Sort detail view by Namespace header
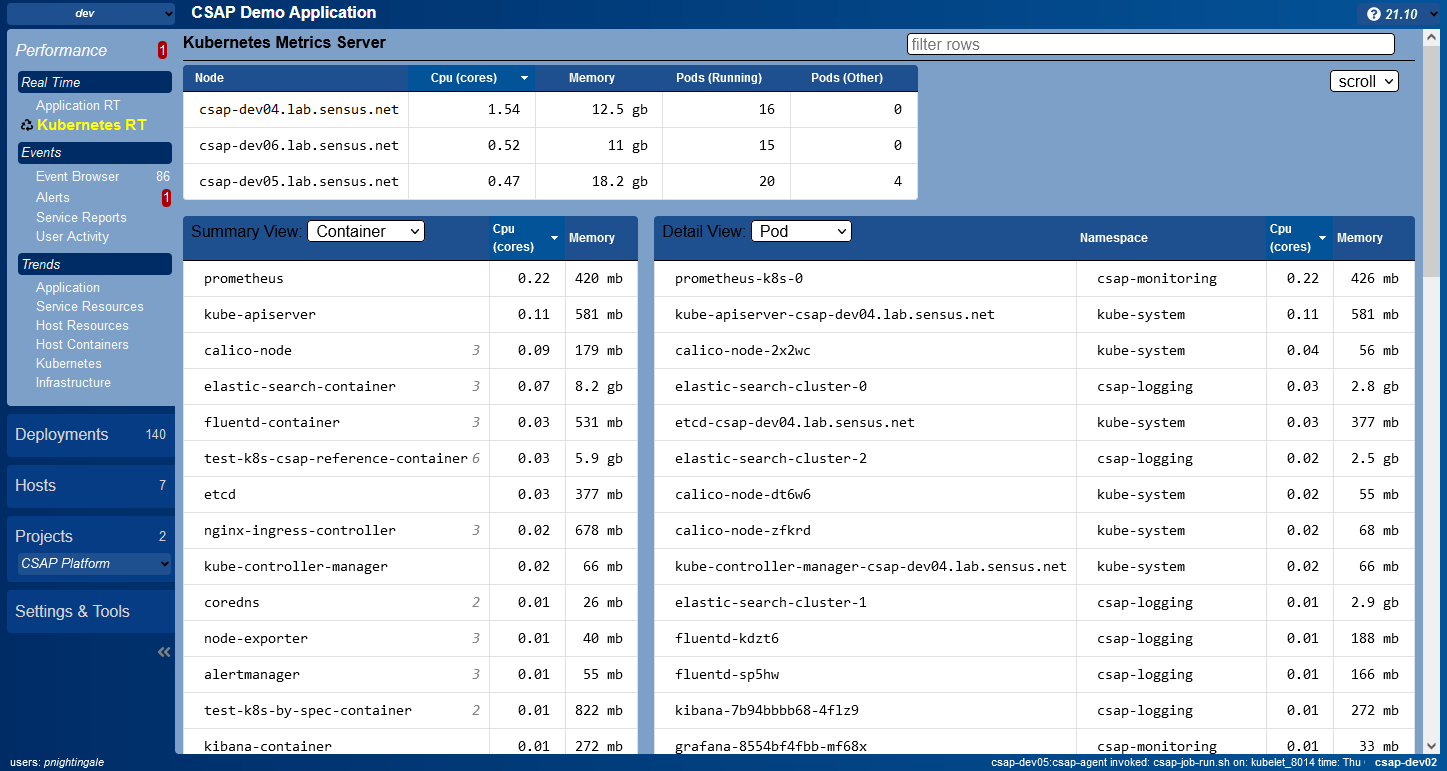This screenshot has width=1447, height=771. point(1171,238)
